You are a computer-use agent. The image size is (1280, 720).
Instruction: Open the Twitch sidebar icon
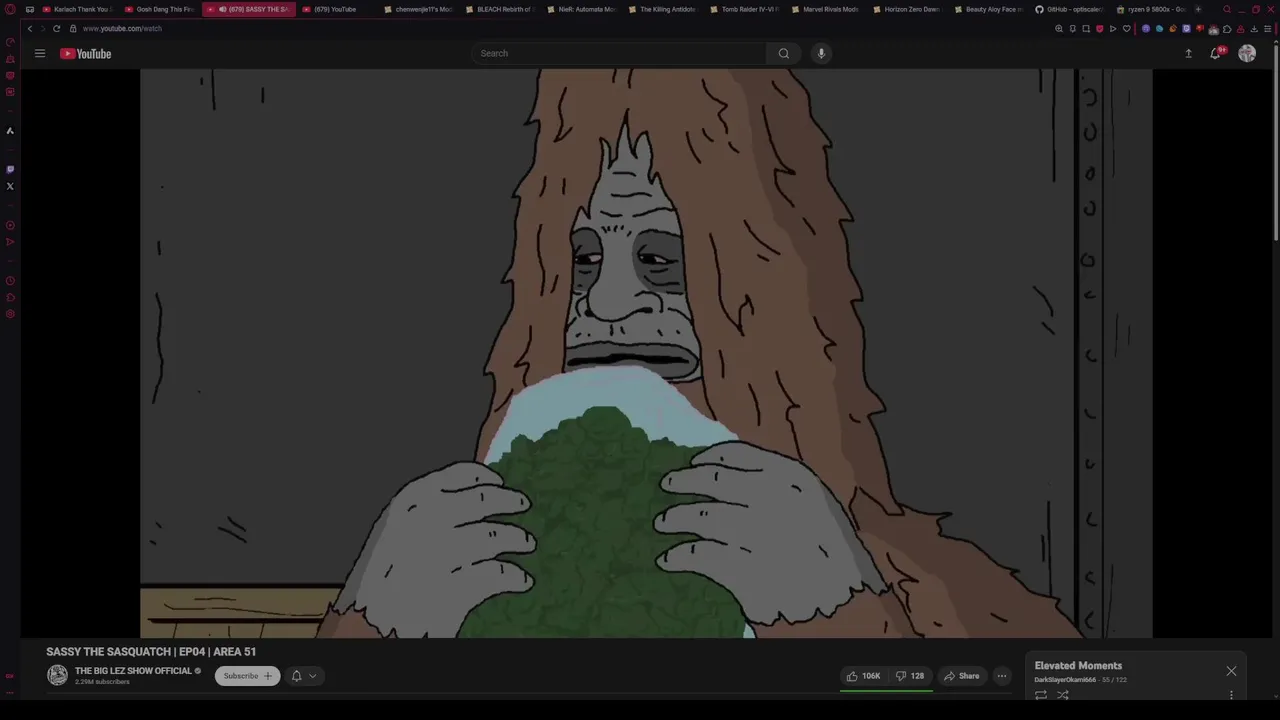(10, 169)
